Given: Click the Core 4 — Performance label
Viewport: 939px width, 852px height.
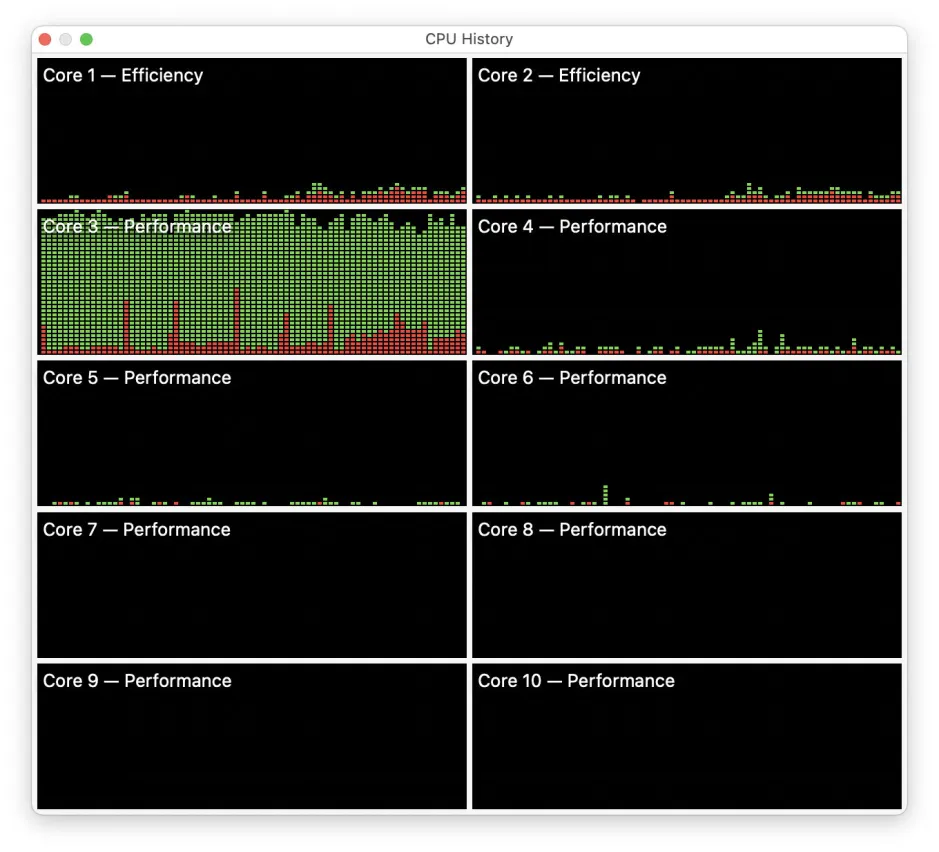Looking at the screenshot, I should pos(572,226).
